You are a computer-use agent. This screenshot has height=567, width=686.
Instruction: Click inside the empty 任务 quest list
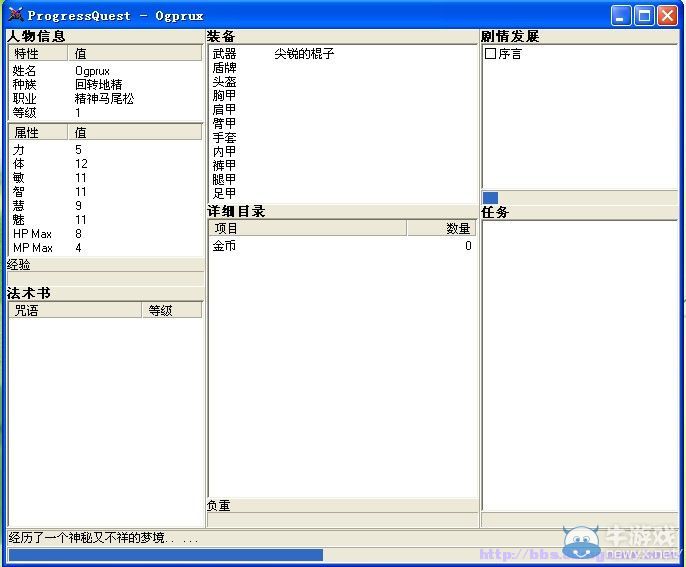click(580, 365)
